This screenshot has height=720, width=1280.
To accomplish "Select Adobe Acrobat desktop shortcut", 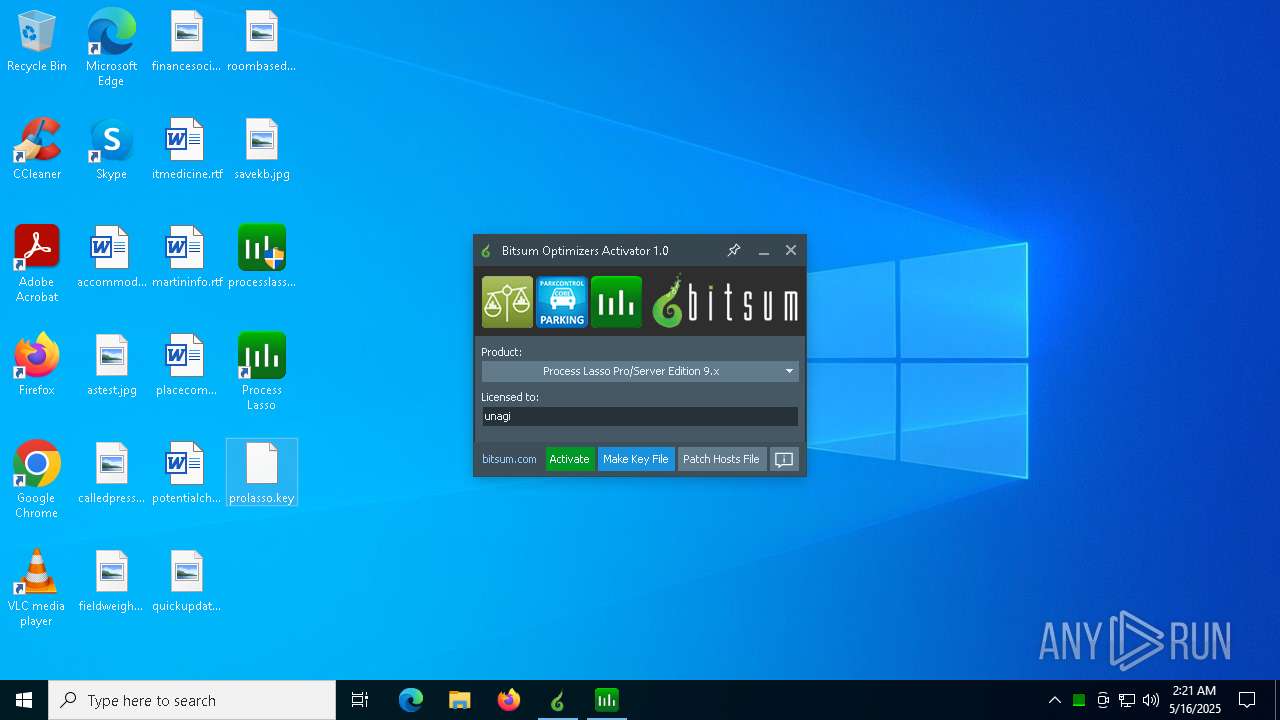I will point(37,264).
